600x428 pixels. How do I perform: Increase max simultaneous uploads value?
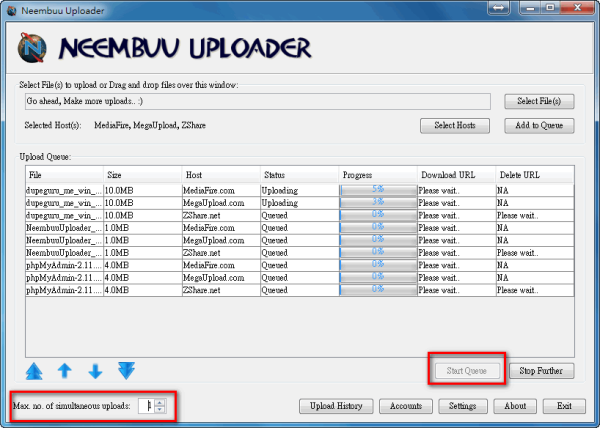coord(160,402)
